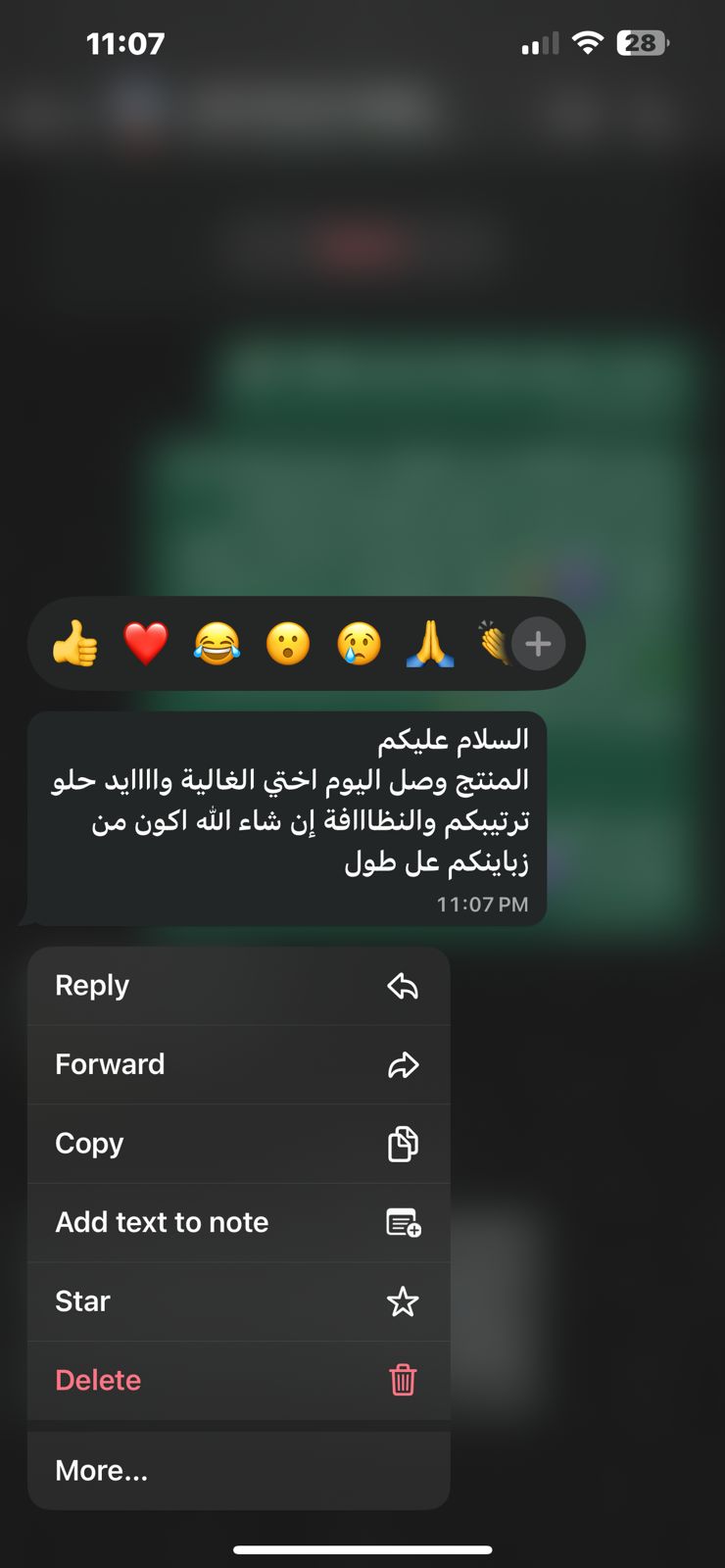Screen dimensions: 725x1568
Task: Tap the red trash icon
Action: [x=403, y=1380]
